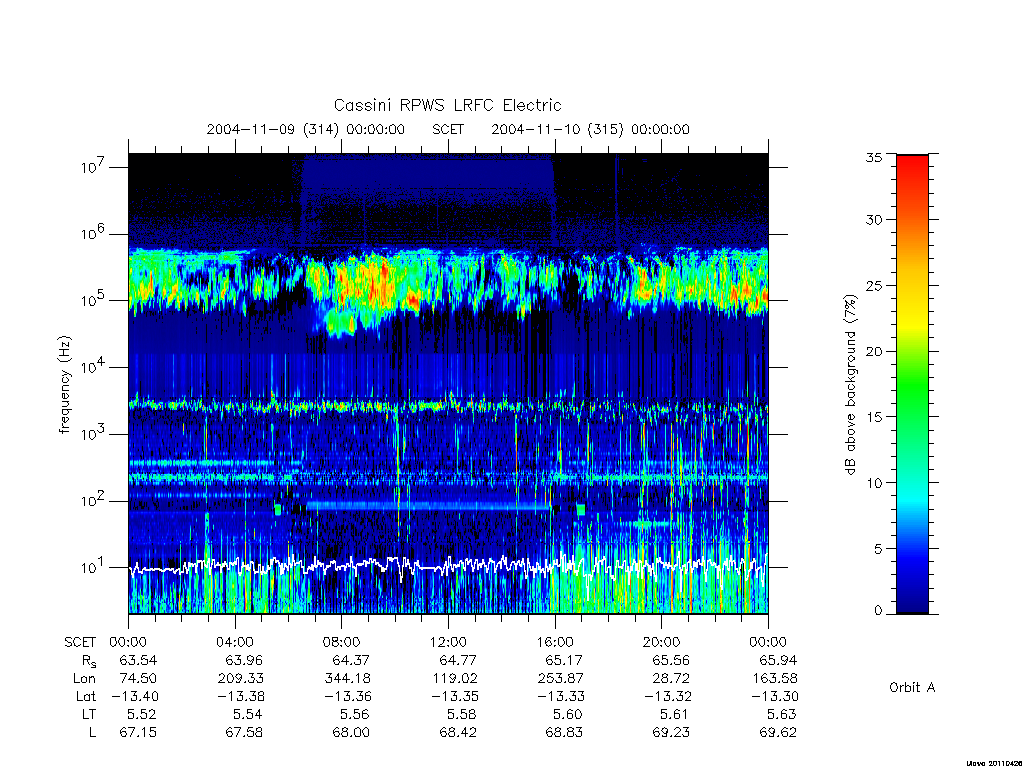
Task: Click the start date 2004-11-09 (314) label
Action: [x=272, y=129]
